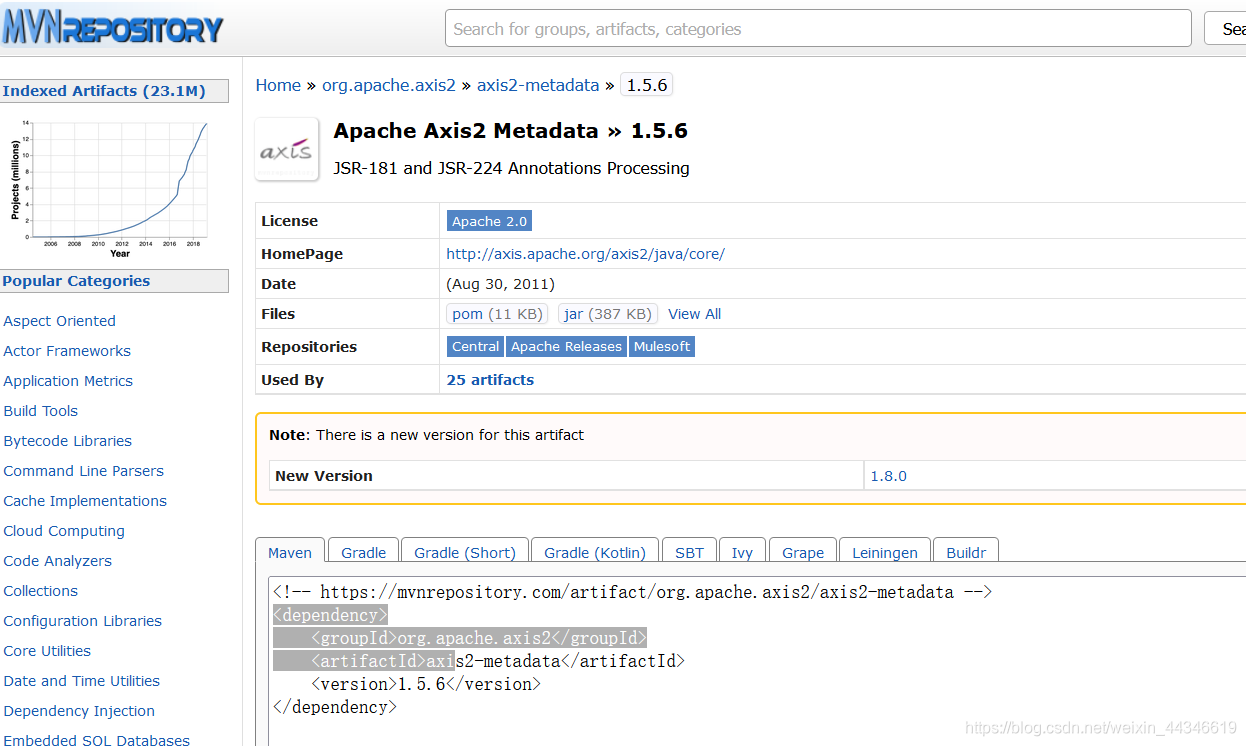
Task: Open Collections category
Action: (x=40, y=591)
